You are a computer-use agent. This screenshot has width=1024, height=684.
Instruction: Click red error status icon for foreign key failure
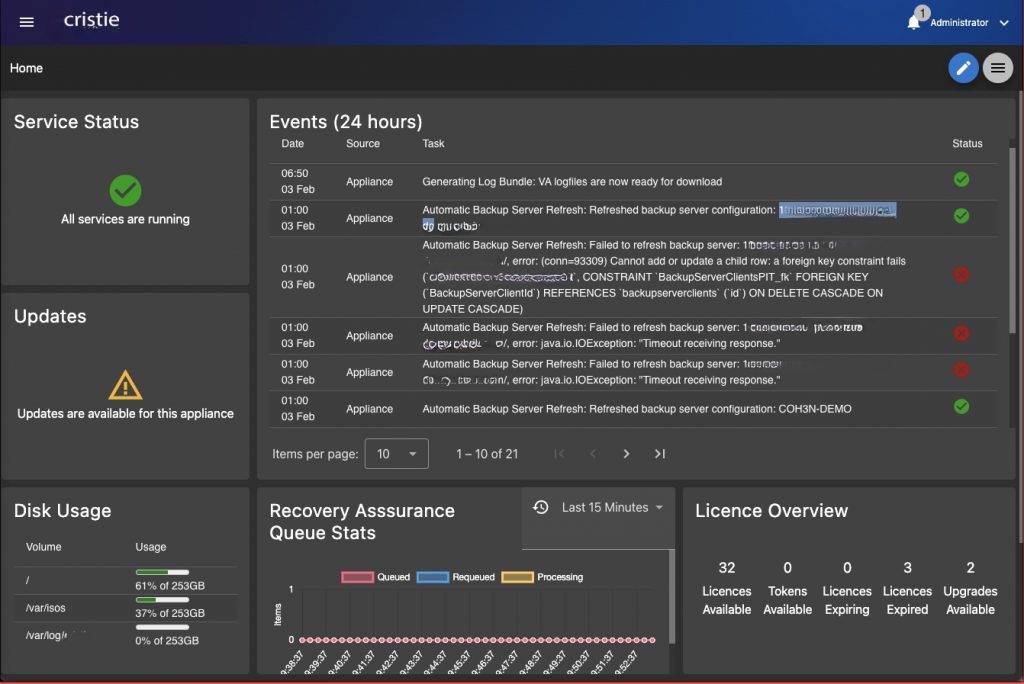tap(961, 275)
